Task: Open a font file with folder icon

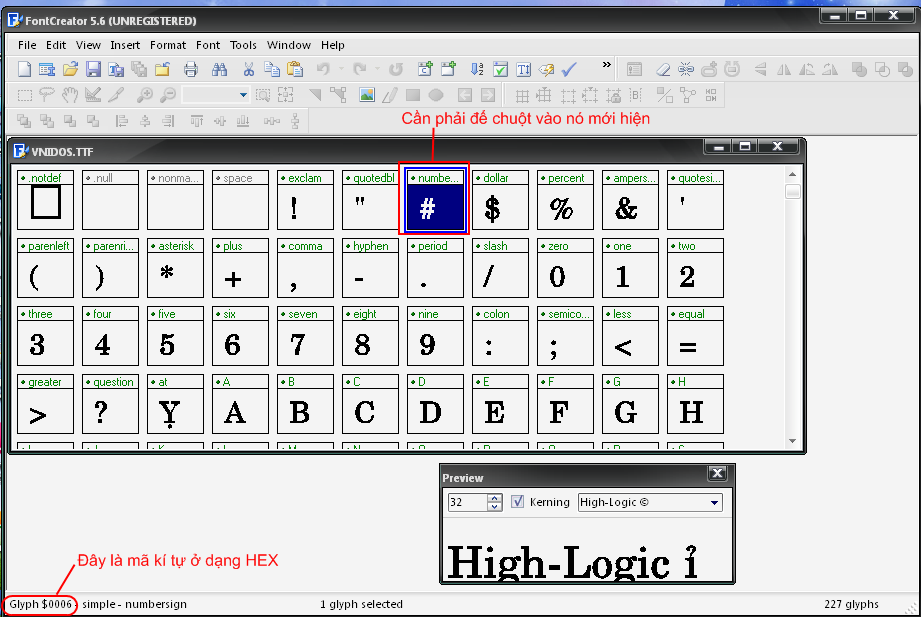Action: point(70,69)
